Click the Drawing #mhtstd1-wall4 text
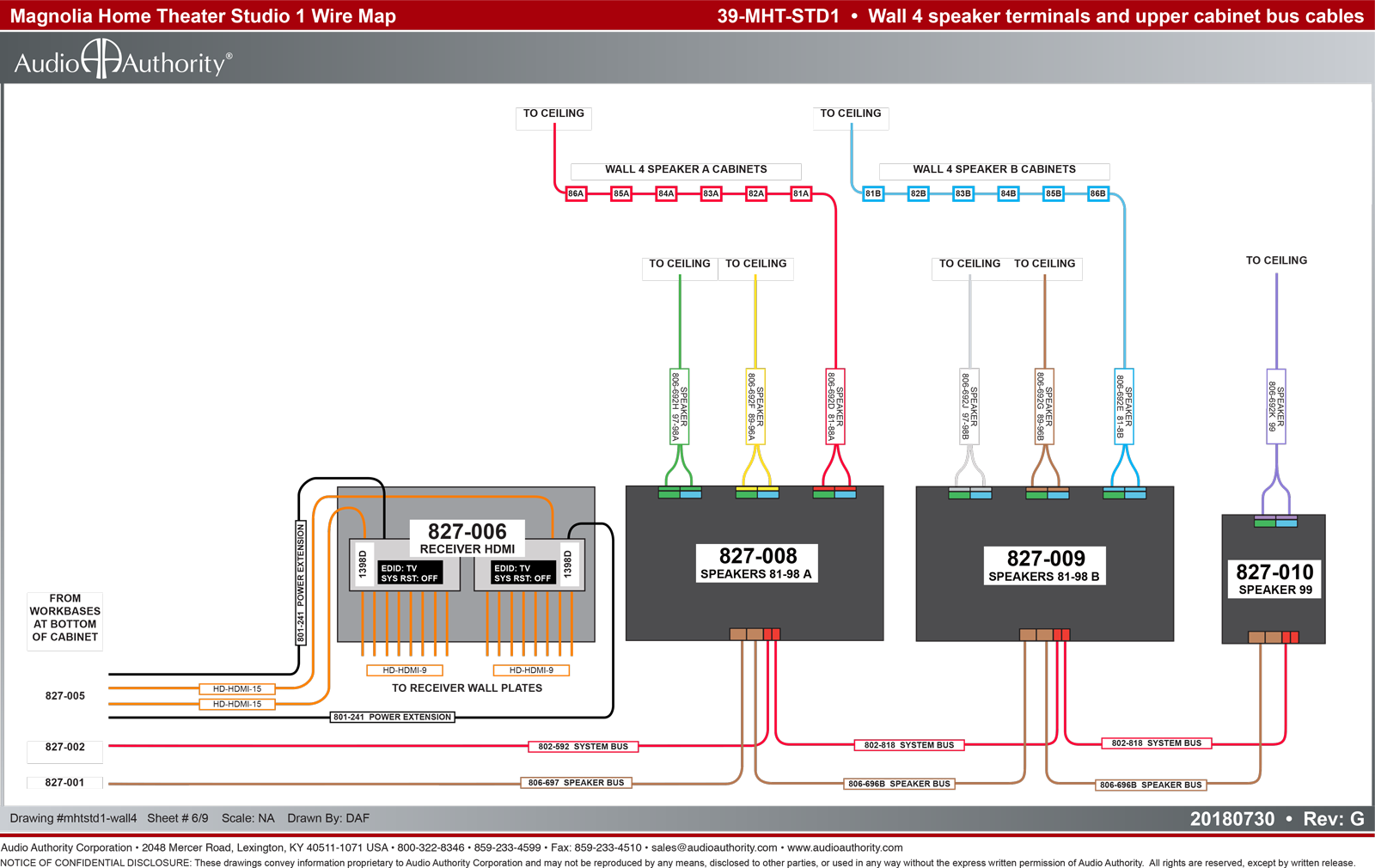Image resolution: width=1375 pixels, height=868 pixels. pyautogui.click(x=73, y=819)
